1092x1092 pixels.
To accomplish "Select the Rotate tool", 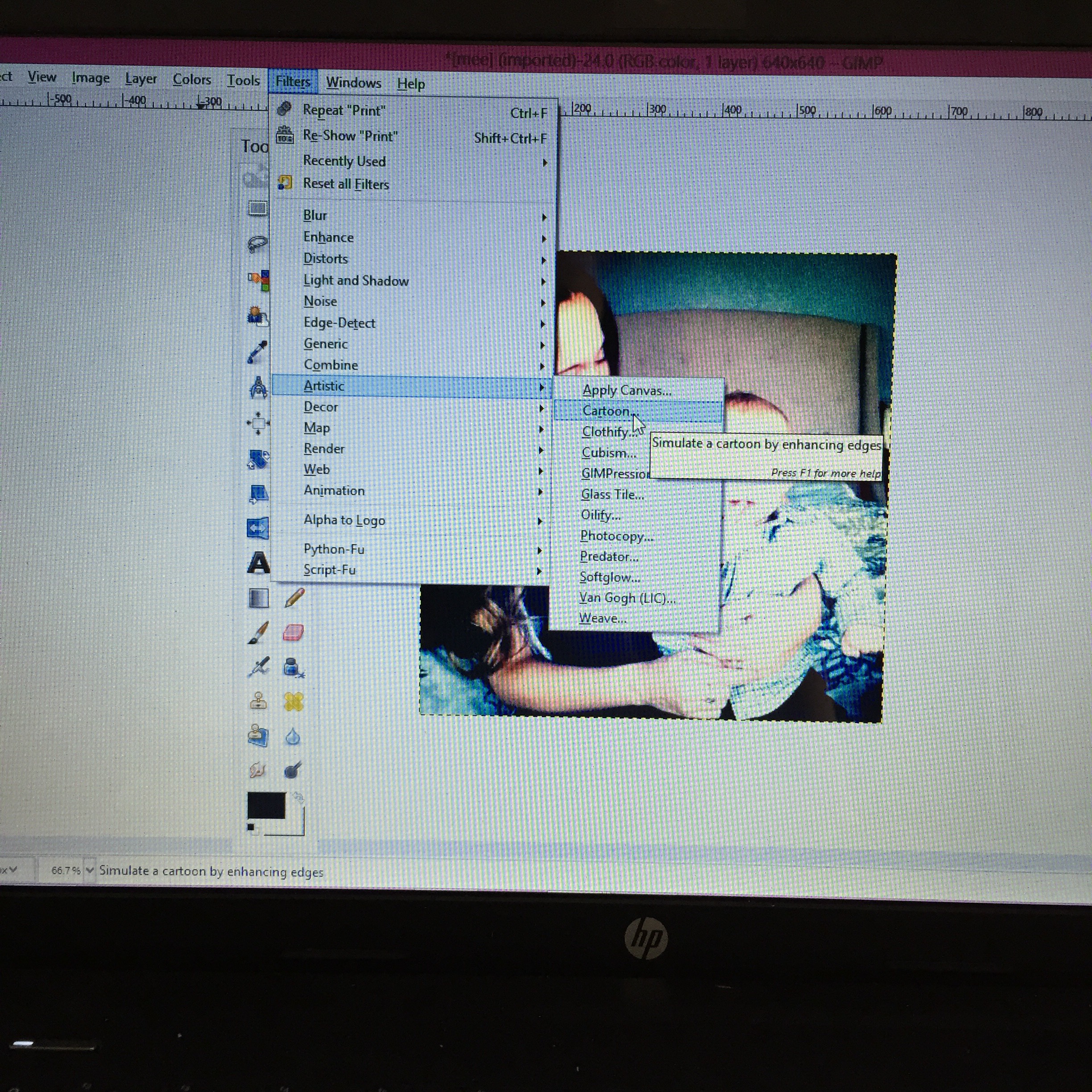I will click(258, 459).
